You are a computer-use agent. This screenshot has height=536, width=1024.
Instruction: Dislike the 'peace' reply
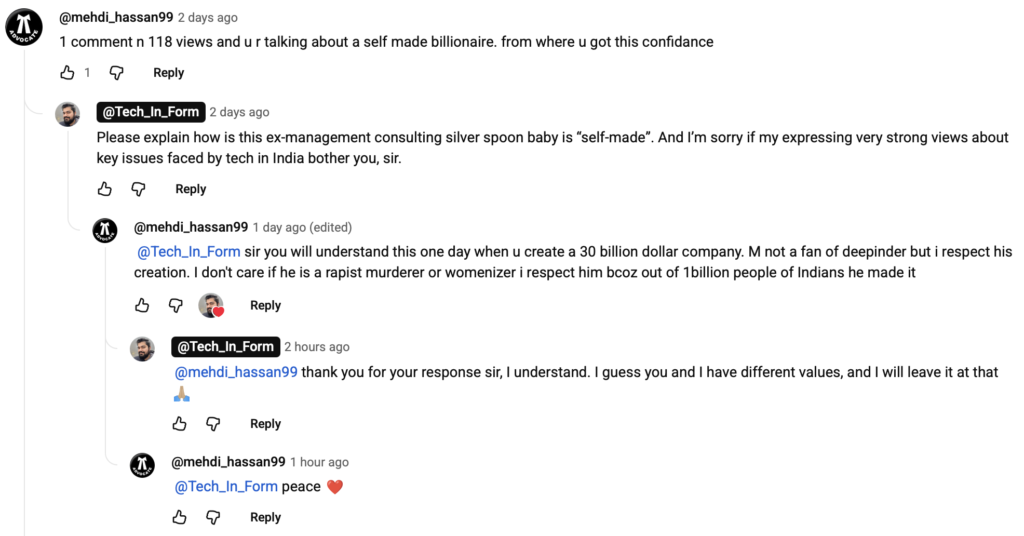coord(213,517)
